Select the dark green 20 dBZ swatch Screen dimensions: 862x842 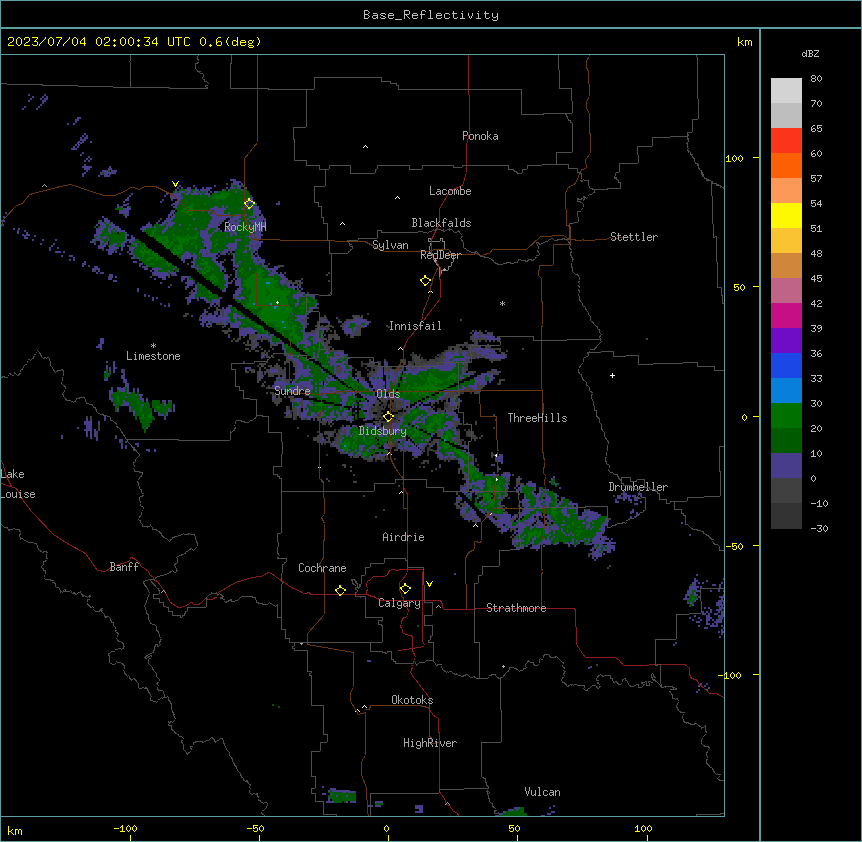pos(786,441)
